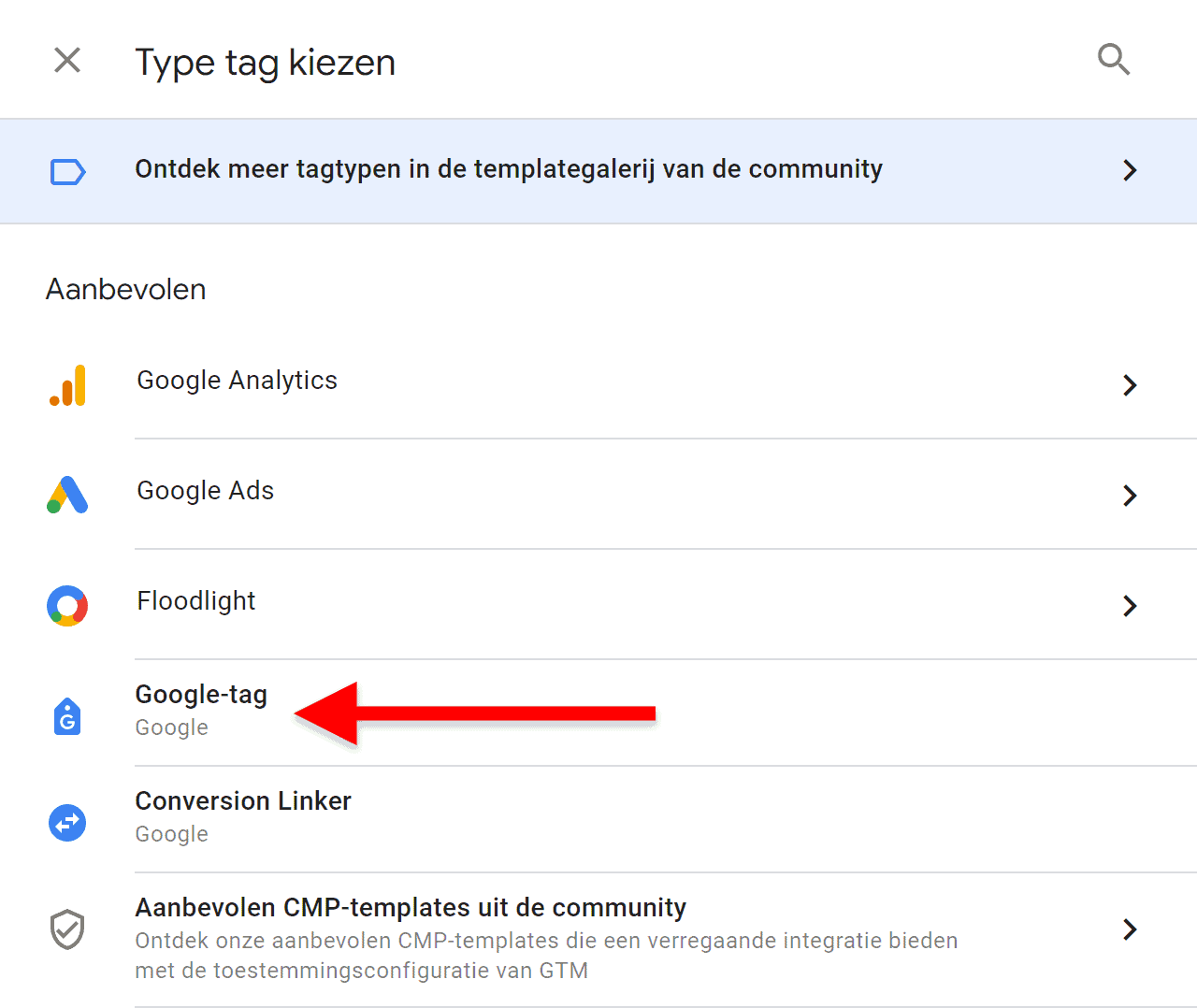The width and height of the screenshot is (1197, 1008).
Task: Select the Floodlight tag type
Action: (598, 604)
